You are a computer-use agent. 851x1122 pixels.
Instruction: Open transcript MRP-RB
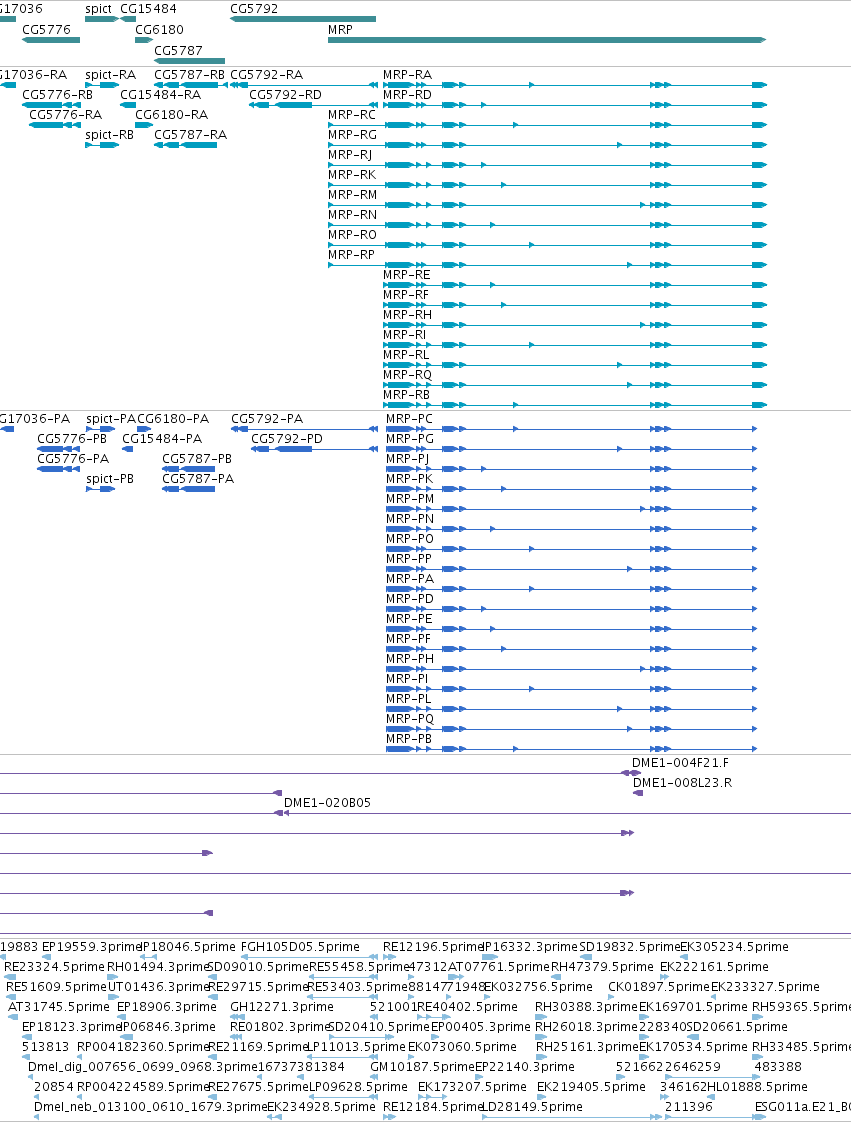tap(407, 395)
